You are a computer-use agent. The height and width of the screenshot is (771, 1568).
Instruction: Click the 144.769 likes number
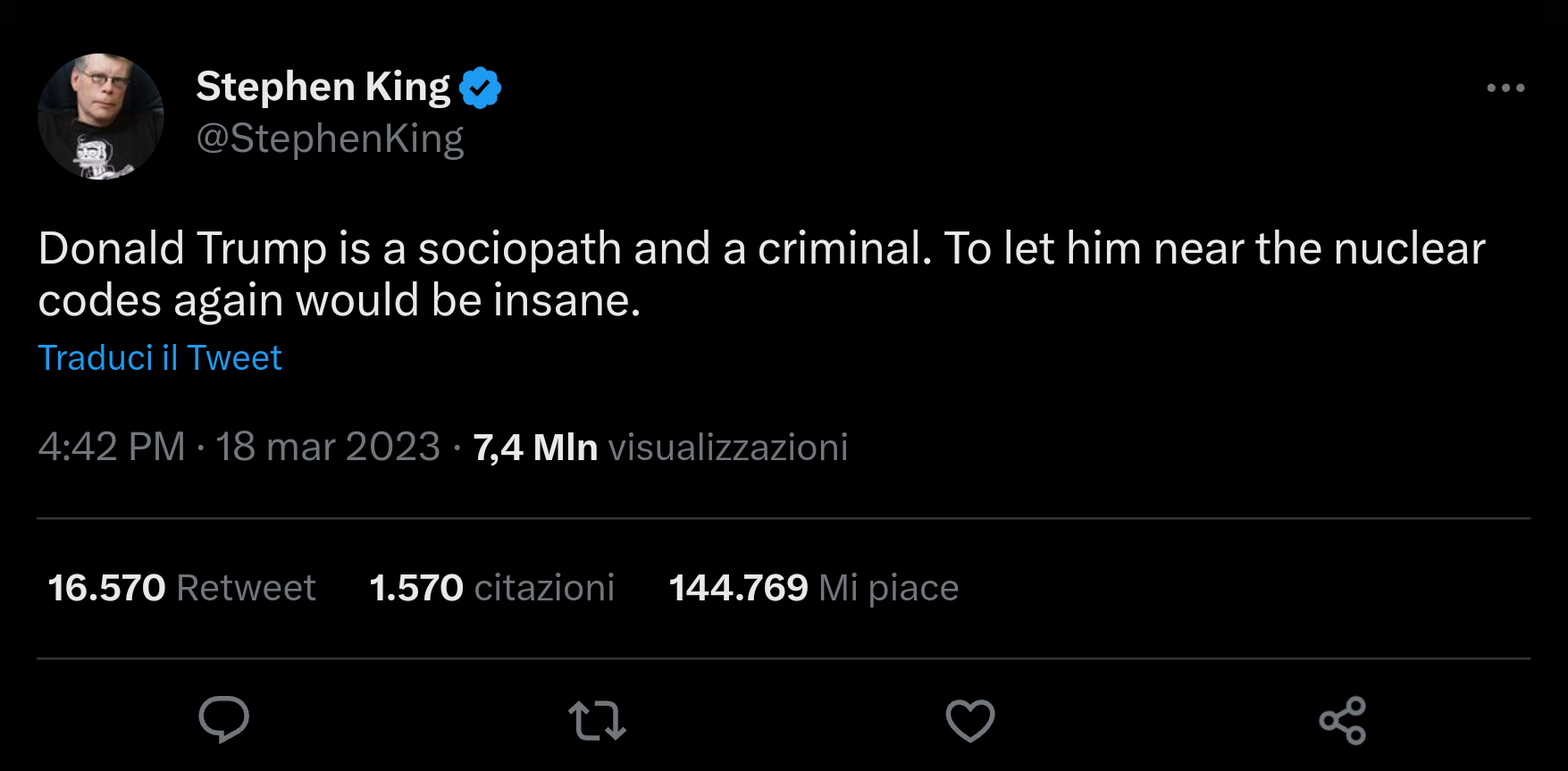click(x=738, y=588)
